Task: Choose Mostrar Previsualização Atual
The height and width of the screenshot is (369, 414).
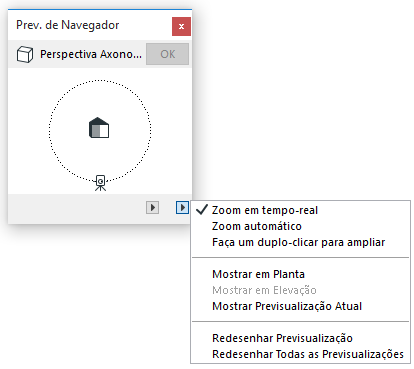Action: 300,306
